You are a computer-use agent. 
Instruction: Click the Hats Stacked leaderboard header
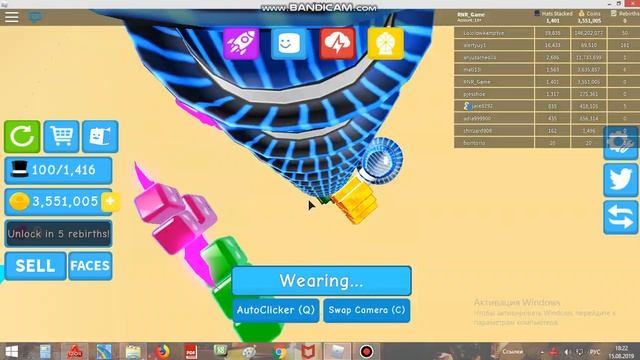pos(553,13)
